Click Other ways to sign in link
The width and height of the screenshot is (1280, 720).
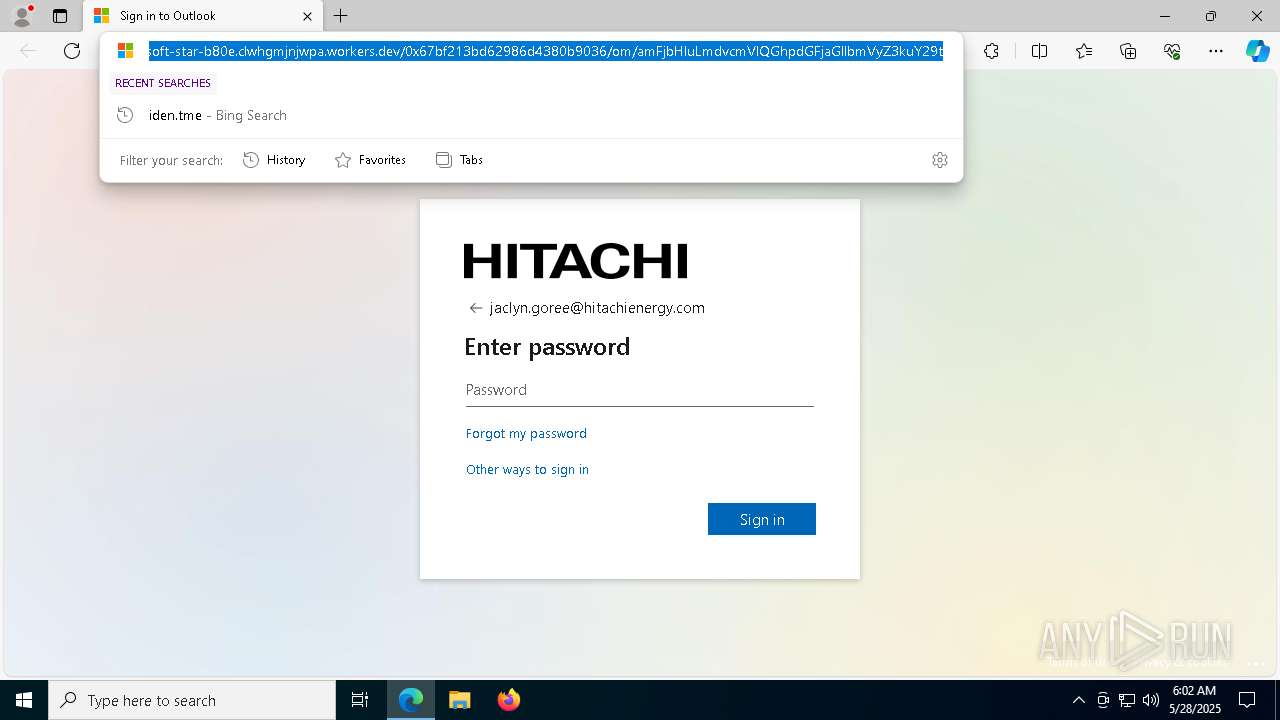pos(527,469)
